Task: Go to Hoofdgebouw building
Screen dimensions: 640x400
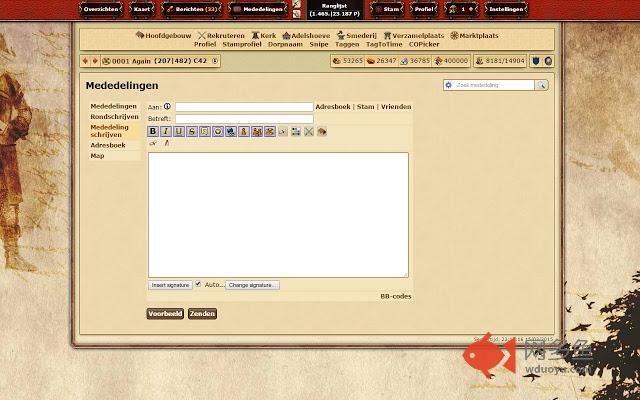Action: pyautogui.click(x=163, y=36)
